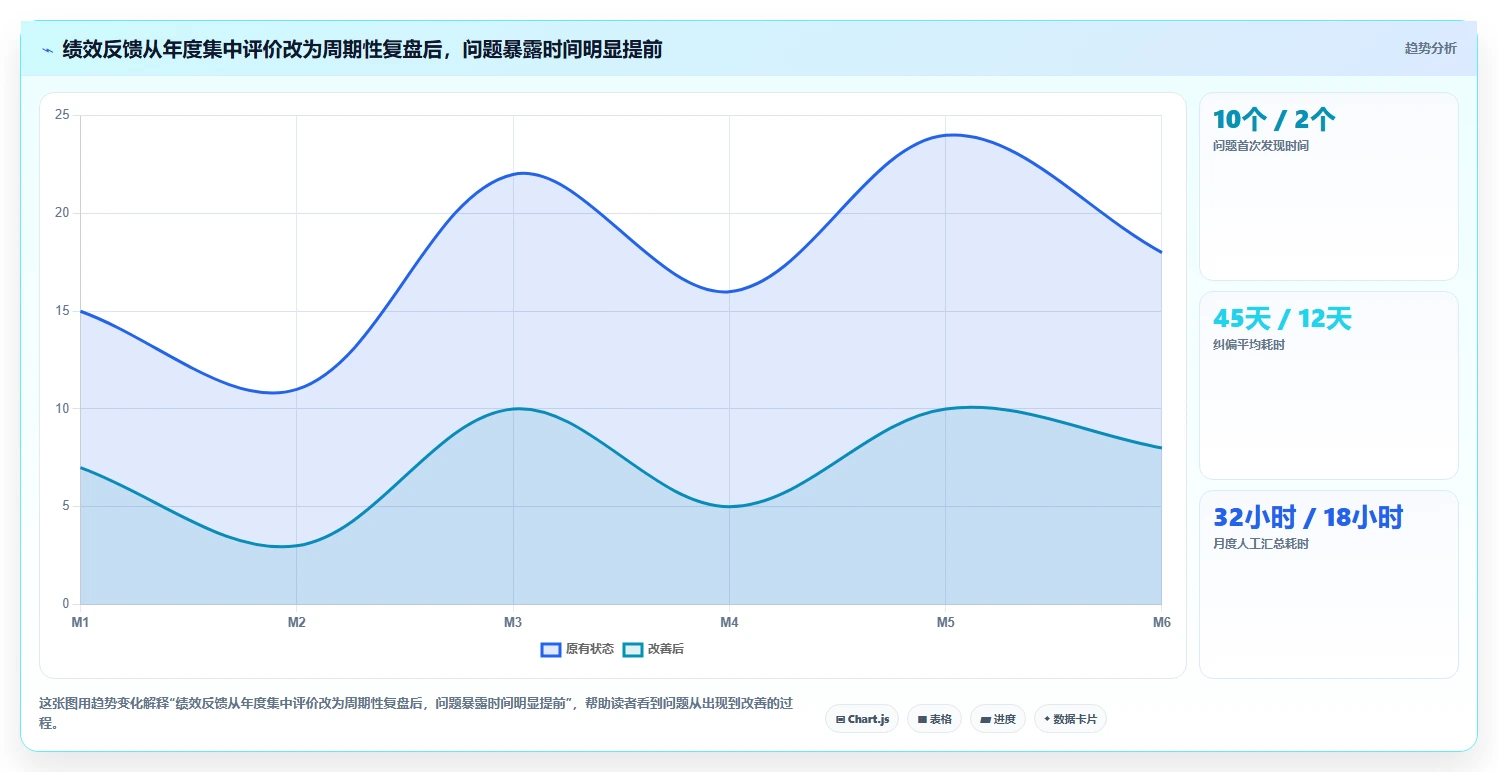Click the y-axis value 10
The width and height of the screenshot is (1498, 772).
(62, 408)
